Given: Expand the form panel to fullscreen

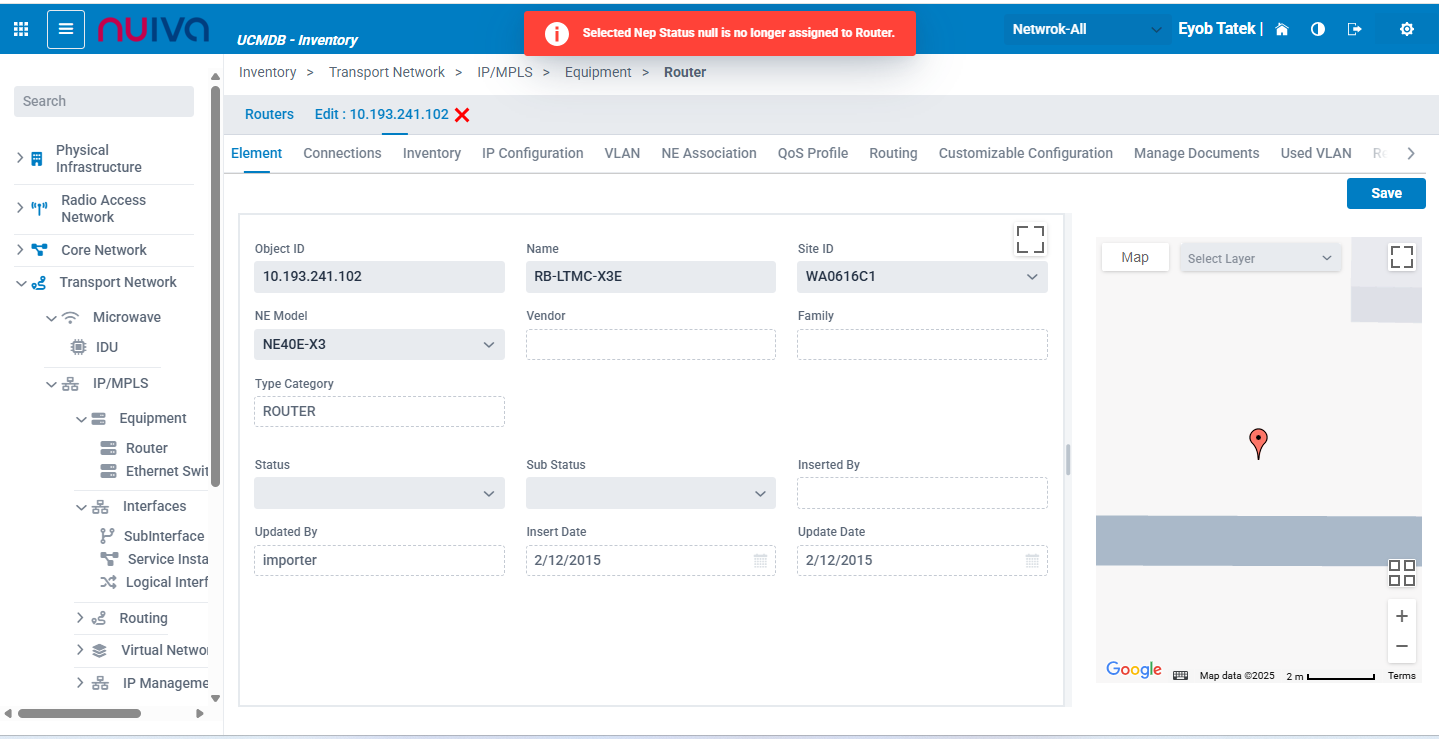Looking at the screenshot, I should point(1030,239).
